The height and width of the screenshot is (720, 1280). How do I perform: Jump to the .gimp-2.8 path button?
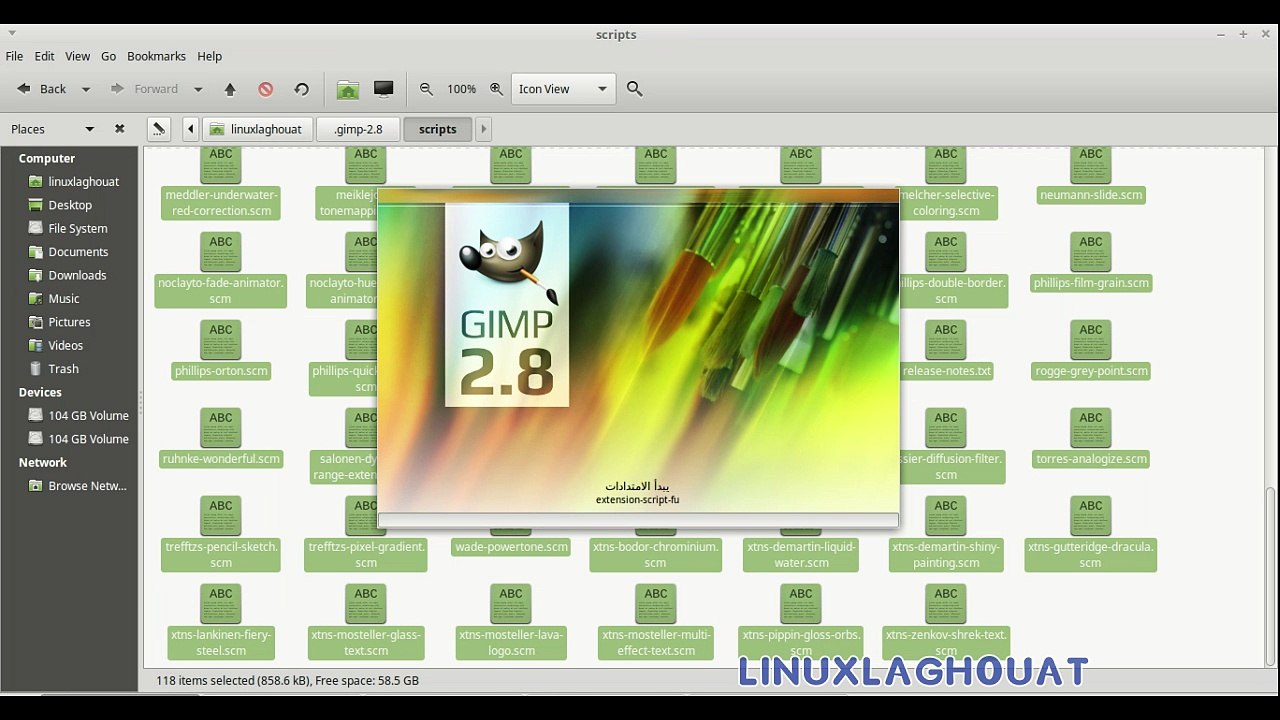[358, 129]
